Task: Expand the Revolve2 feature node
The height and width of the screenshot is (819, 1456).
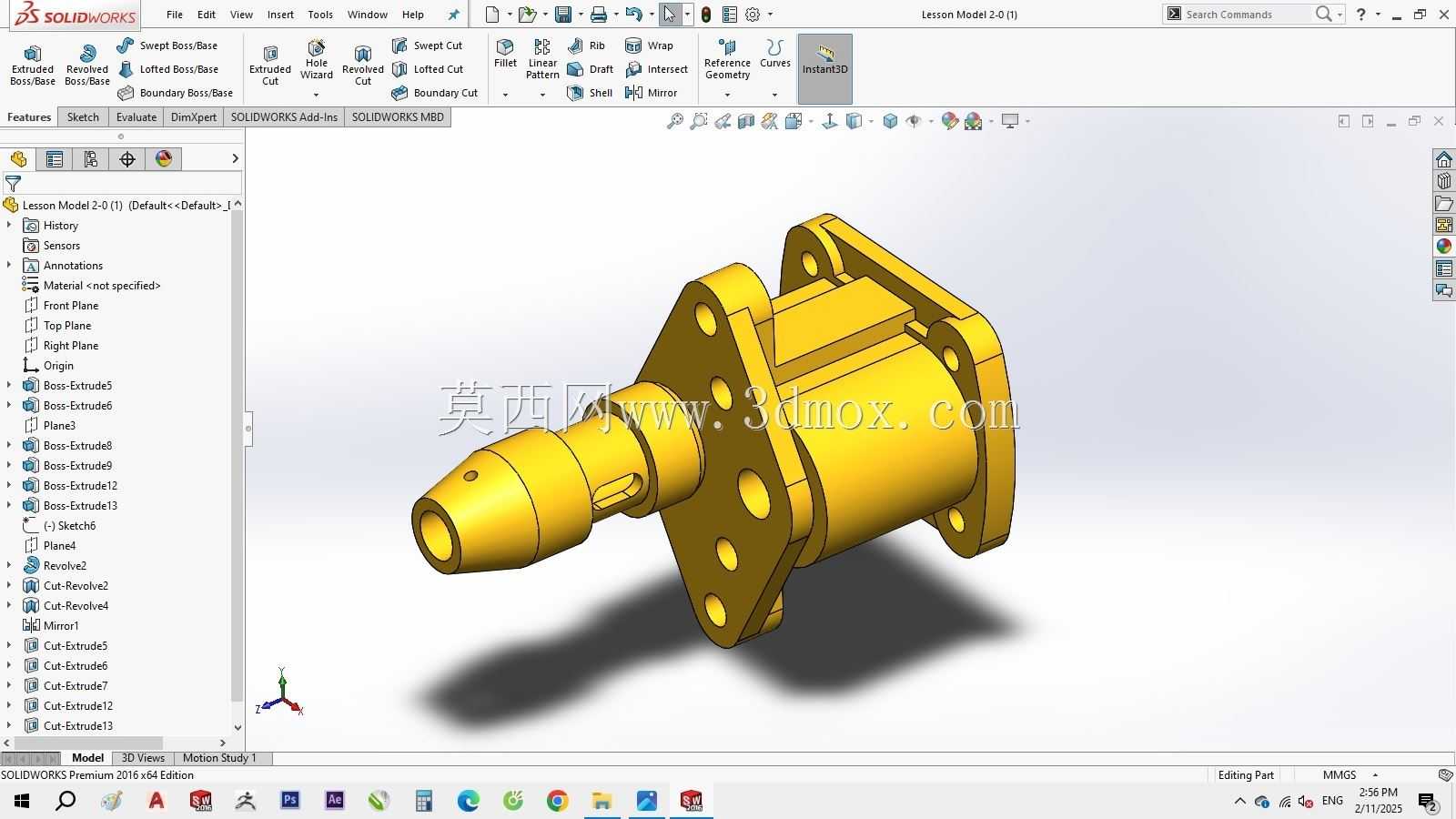Action: coord(9,565)
